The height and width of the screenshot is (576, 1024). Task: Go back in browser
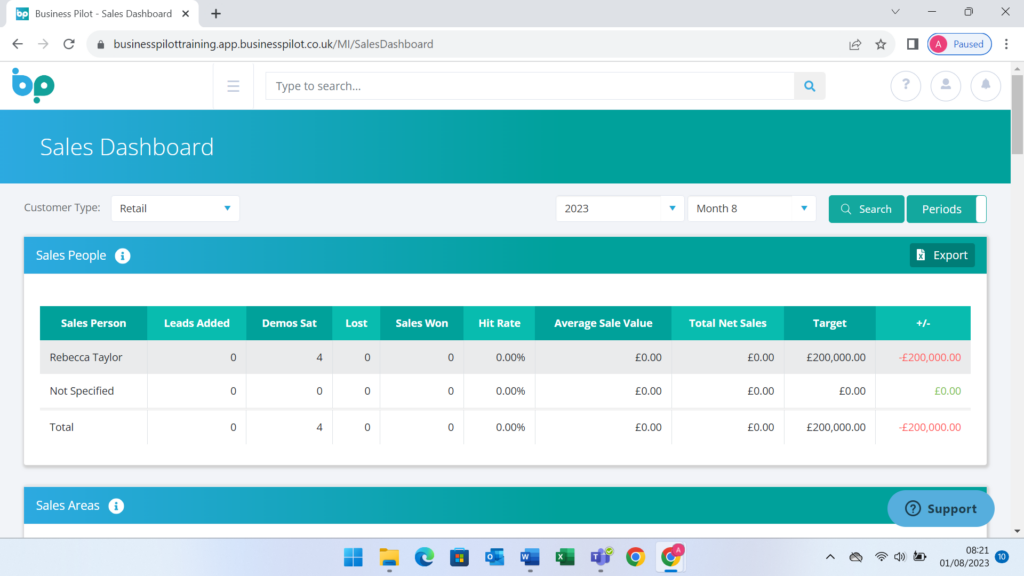(x=18, y=44)
